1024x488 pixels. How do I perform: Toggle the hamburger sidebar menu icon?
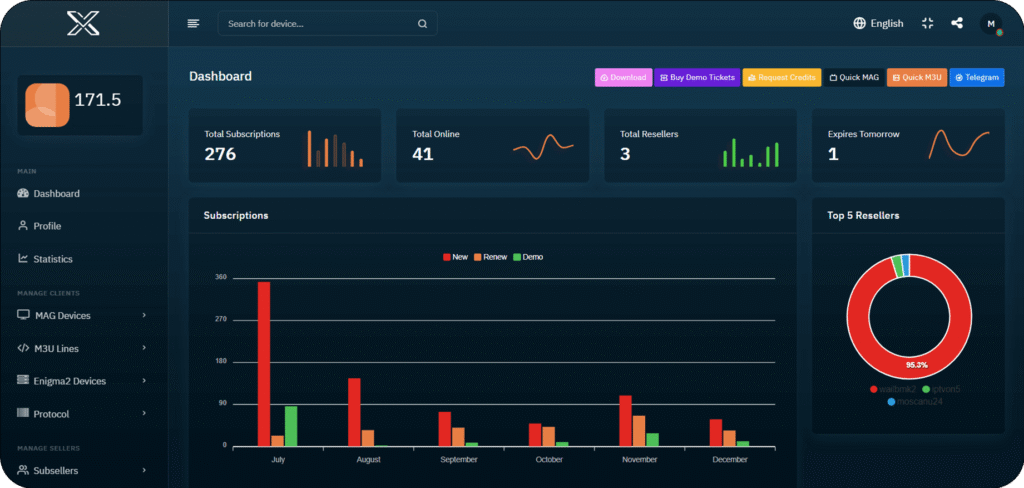193,24
